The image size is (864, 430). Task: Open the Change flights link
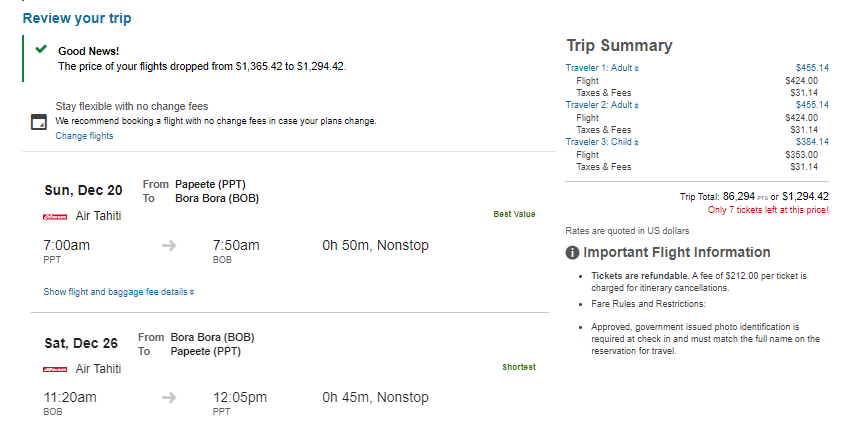point(84,136)
